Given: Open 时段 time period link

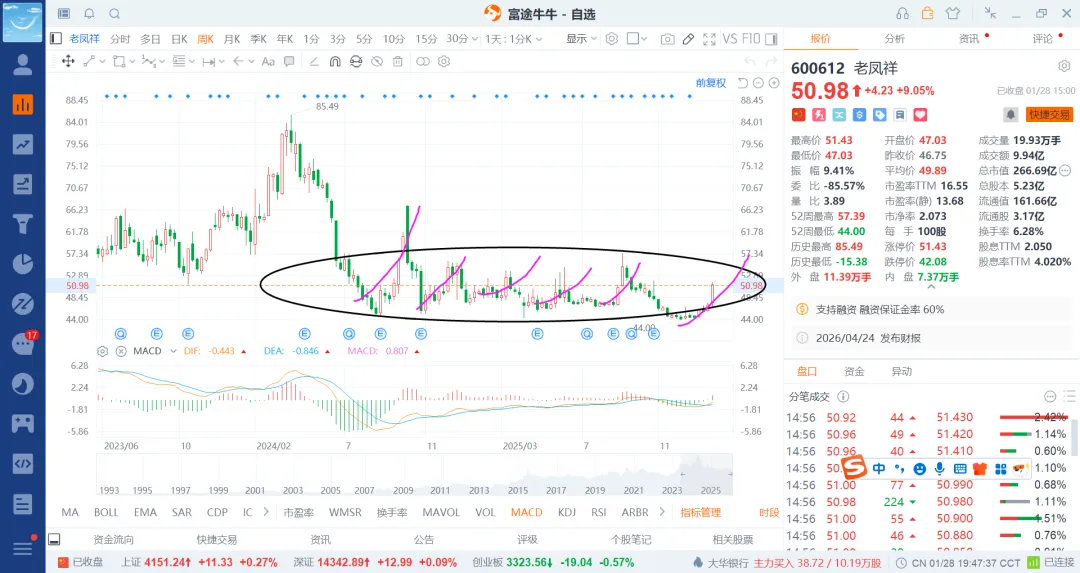Looking at the screenshot, I should tap(769, 512).
